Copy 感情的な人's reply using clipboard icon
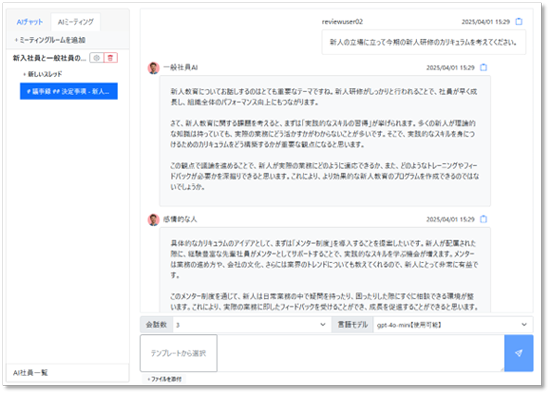550x394 pixels. (x=483, y=219)
